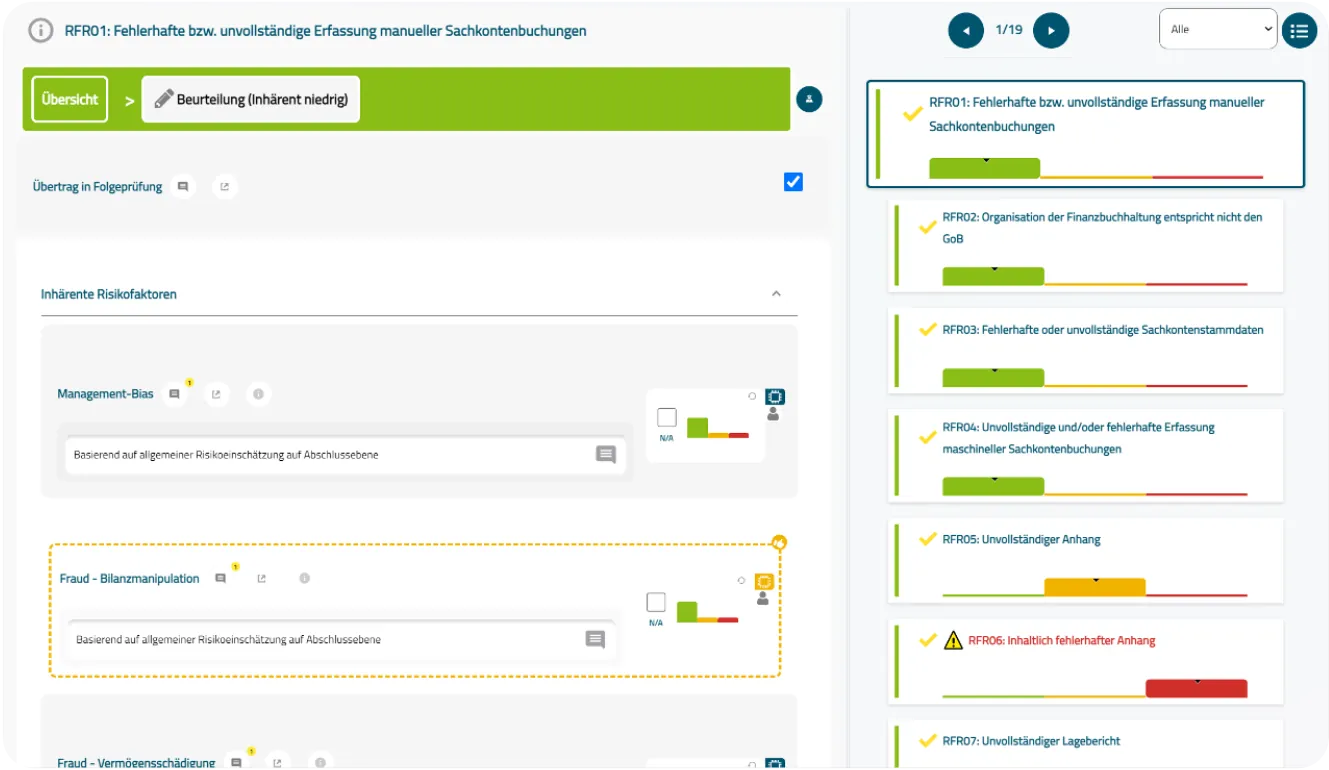The height and width of the screenshot is (770, 1329).
Task: Click the external link icon beside Management-Bias
Action: pos(216,394)
